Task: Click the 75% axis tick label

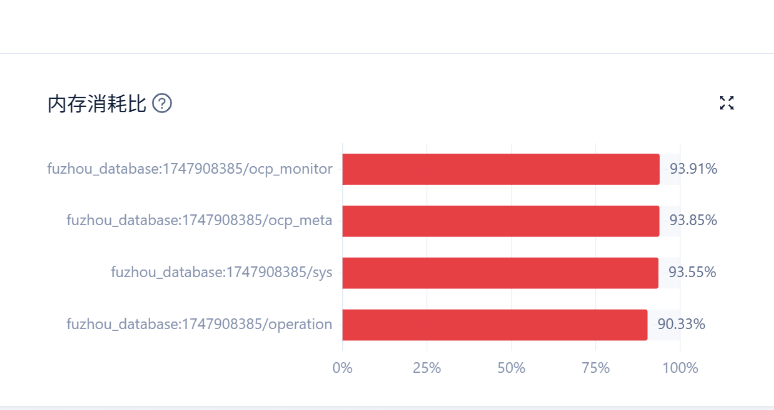Action: [x=596, y=368]
